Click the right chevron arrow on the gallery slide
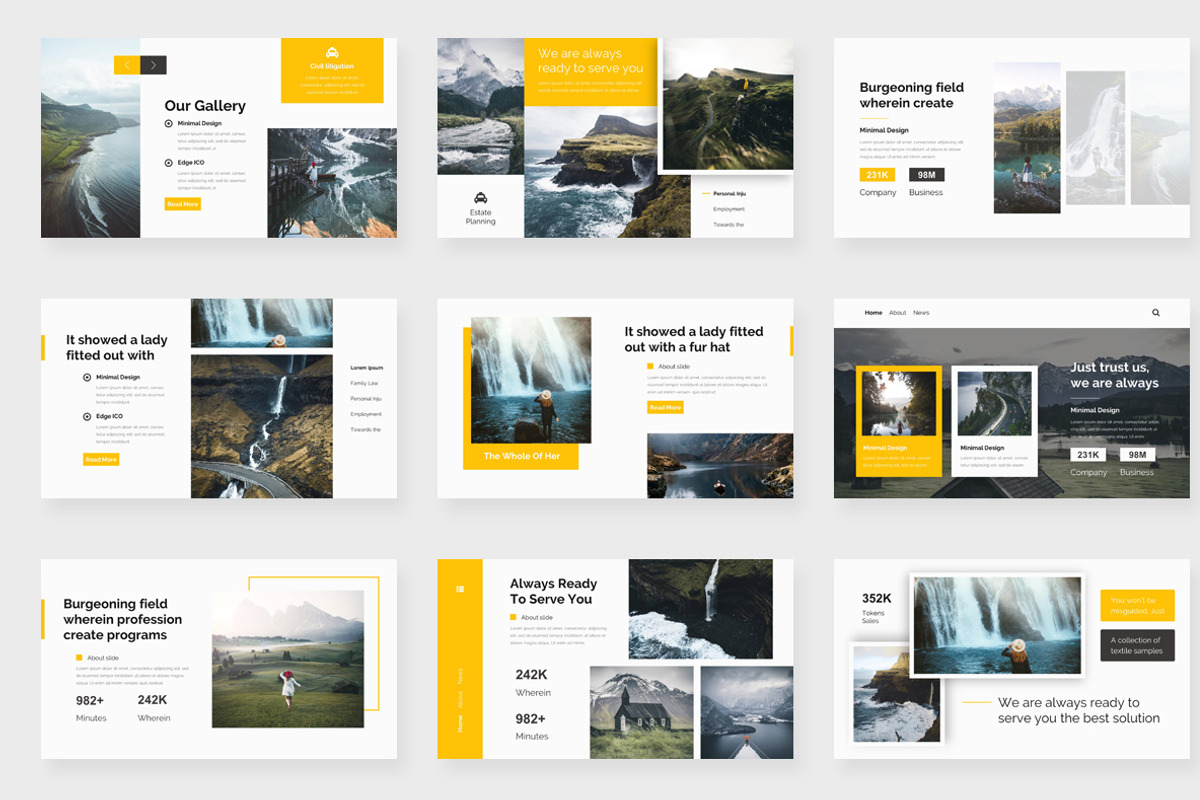The height and width of the screenshot is (800, 1200). click(152, 64)
